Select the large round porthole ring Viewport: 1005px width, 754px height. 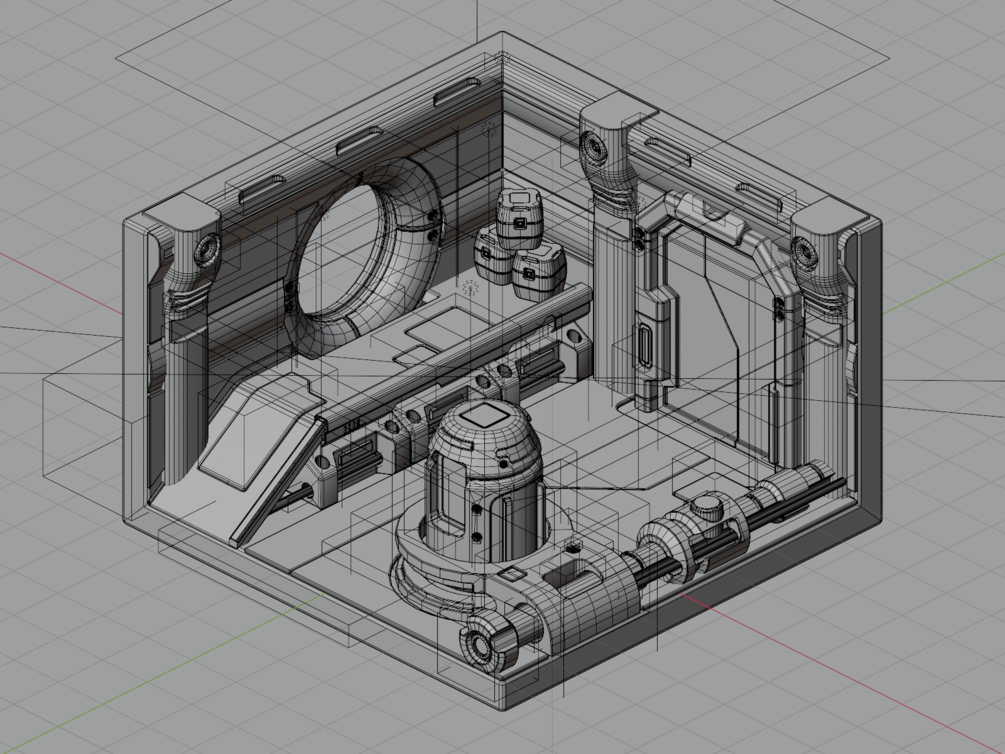[x=365, y=257]
